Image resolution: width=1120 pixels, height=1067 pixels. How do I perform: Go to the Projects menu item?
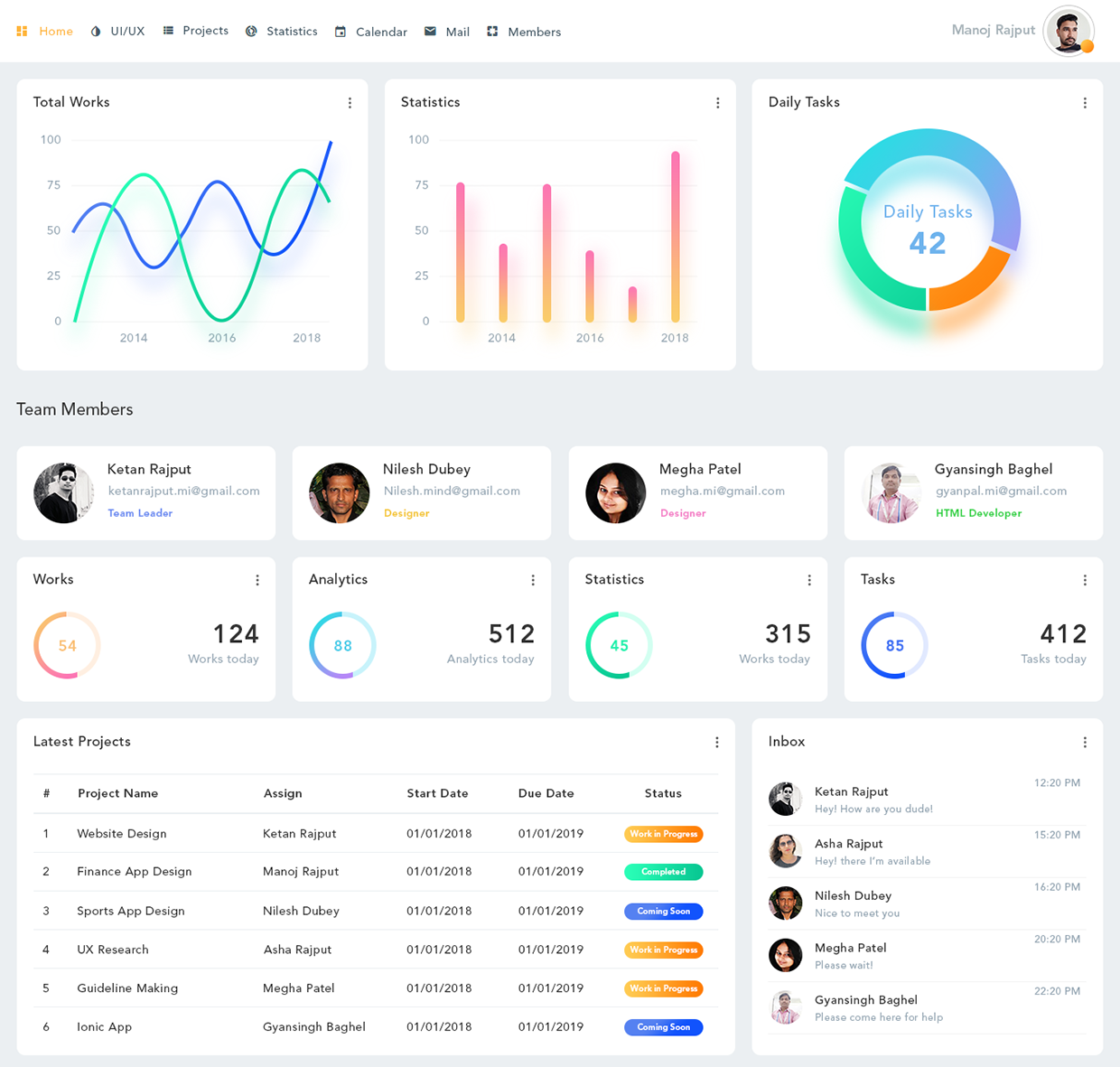[x=205, y=31]
